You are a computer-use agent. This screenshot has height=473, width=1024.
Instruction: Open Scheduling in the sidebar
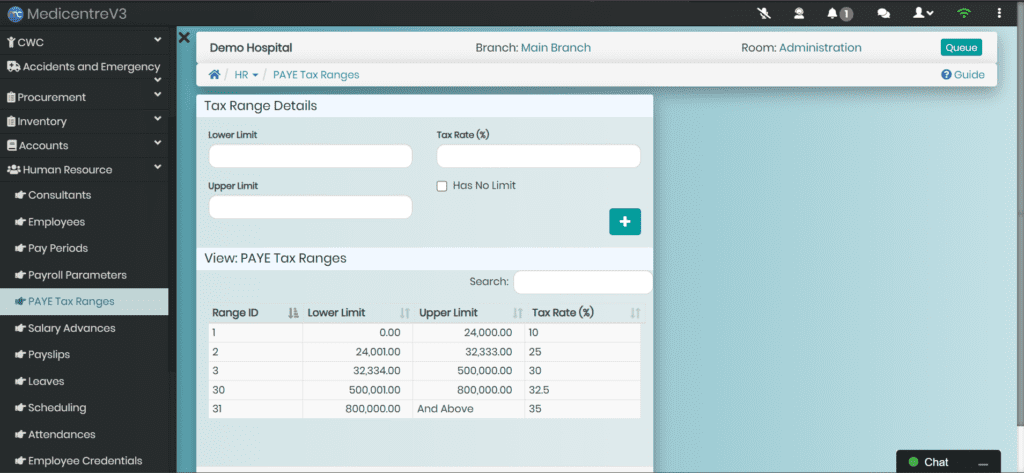[x=84, y=408]
